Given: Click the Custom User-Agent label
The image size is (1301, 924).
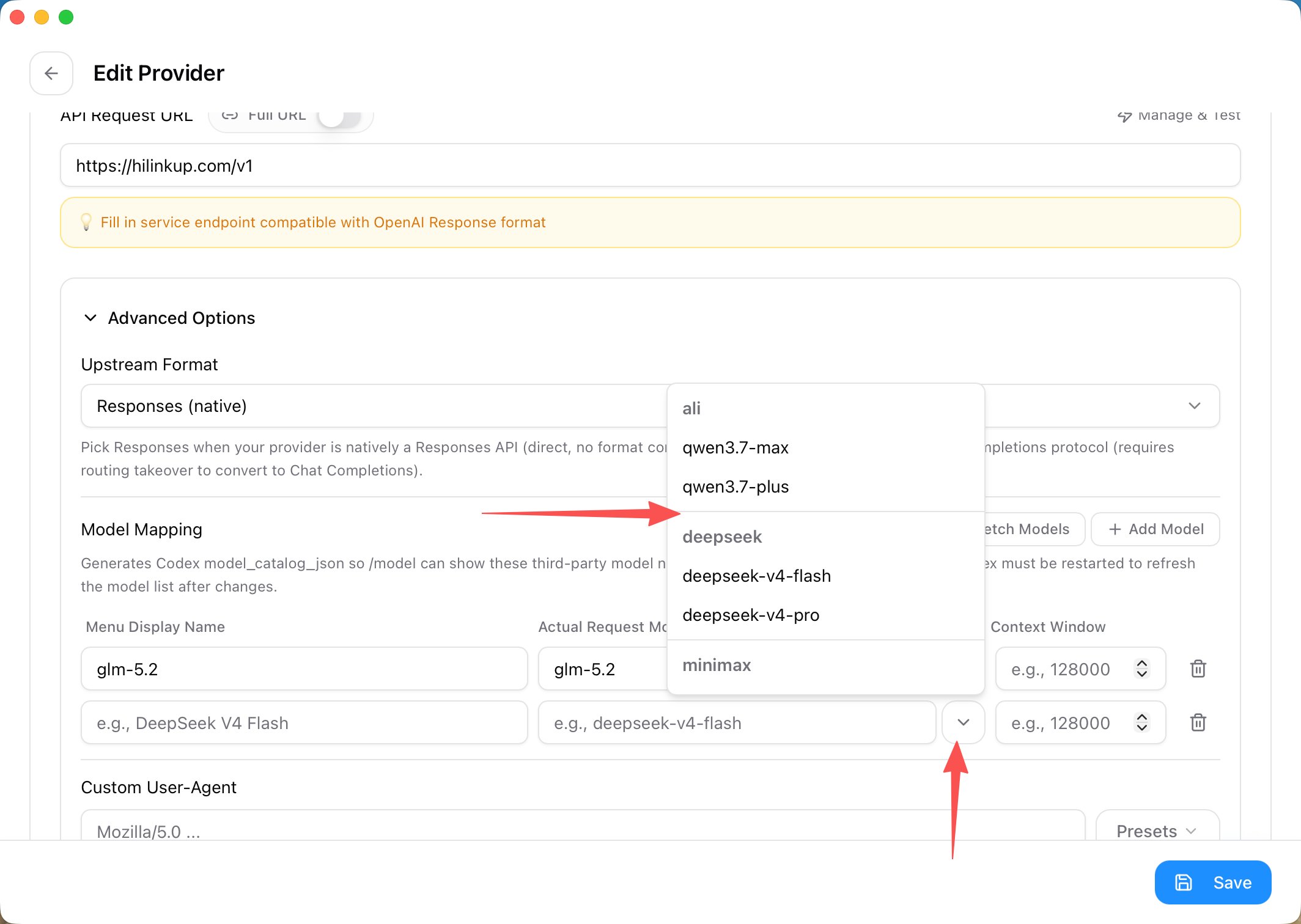Looking at the screenshot, I should (x=158, y=787).
